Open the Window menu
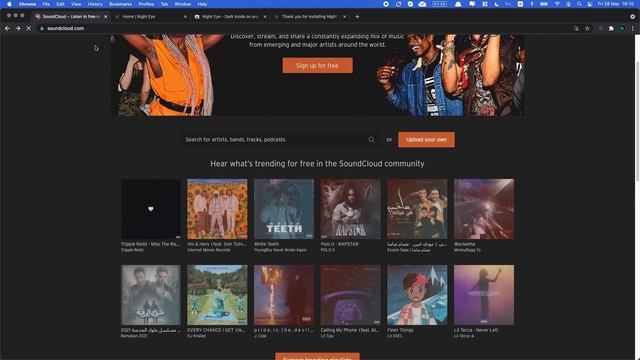Viewport: 640px width, 360px height. pyautogui.click(x=182, y=4)
